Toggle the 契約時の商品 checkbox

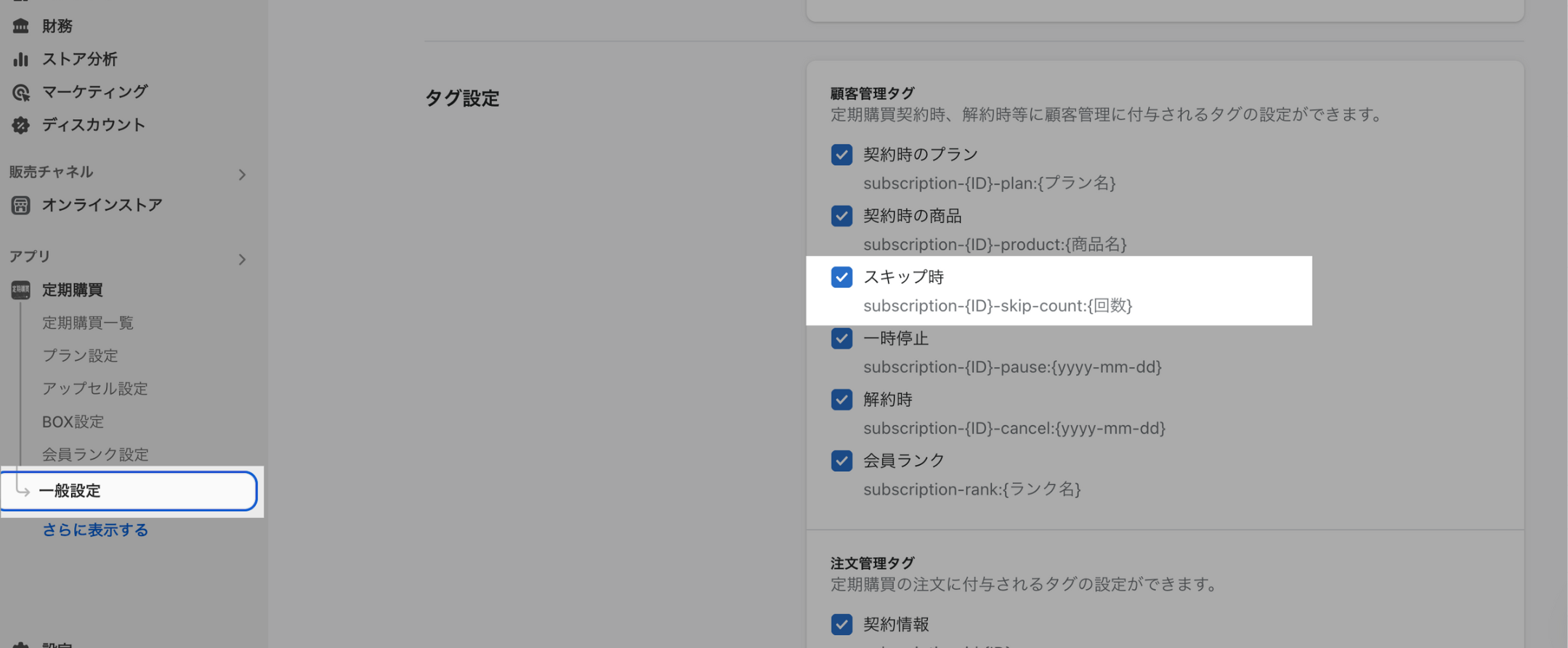841,216
